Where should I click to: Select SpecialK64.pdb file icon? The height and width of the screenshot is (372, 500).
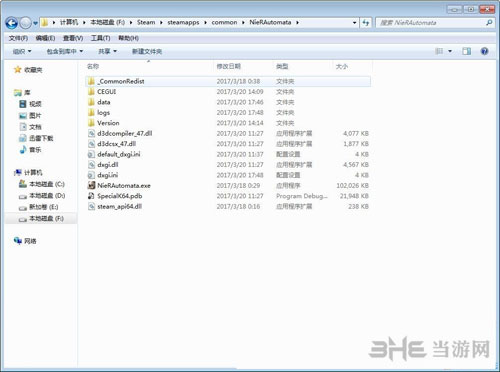click(x=91, y=196)
